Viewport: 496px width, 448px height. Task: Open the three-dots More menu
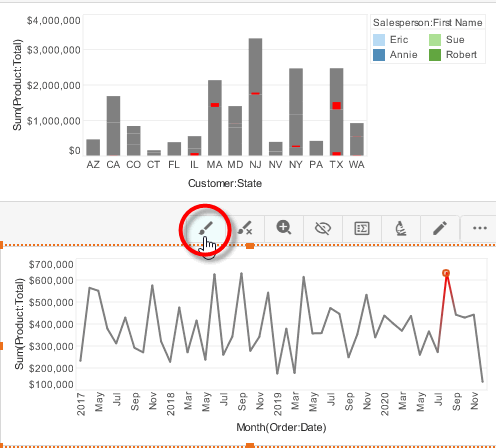(x=480, y=228)
